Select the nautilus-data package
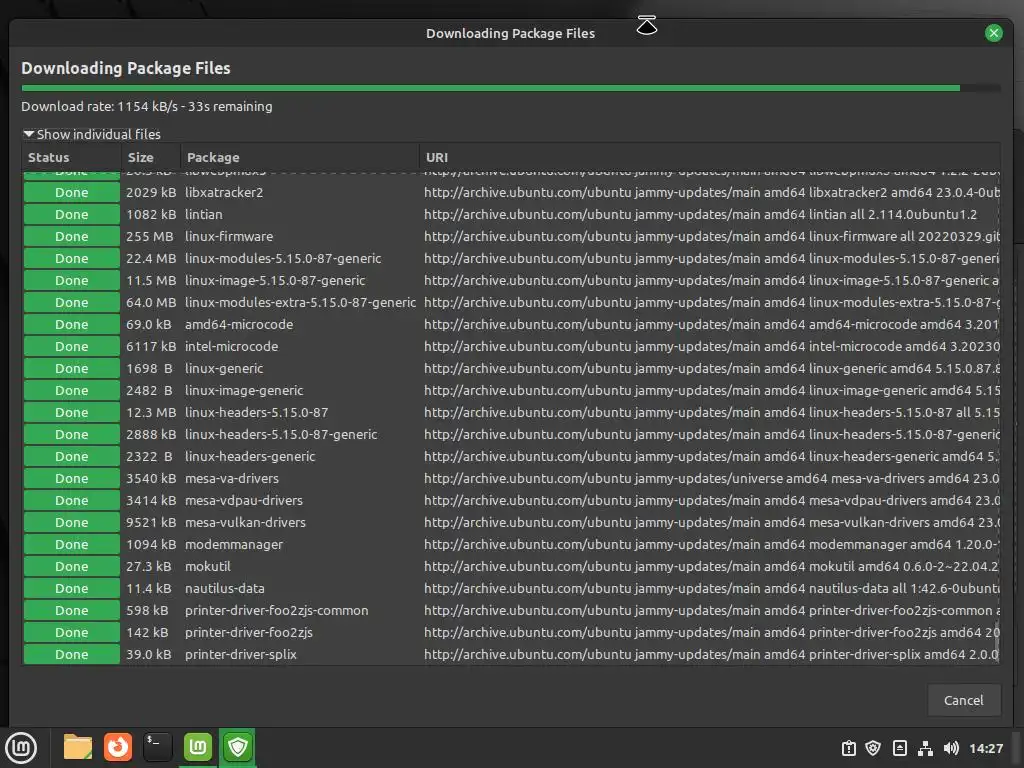 pos(225,588)
